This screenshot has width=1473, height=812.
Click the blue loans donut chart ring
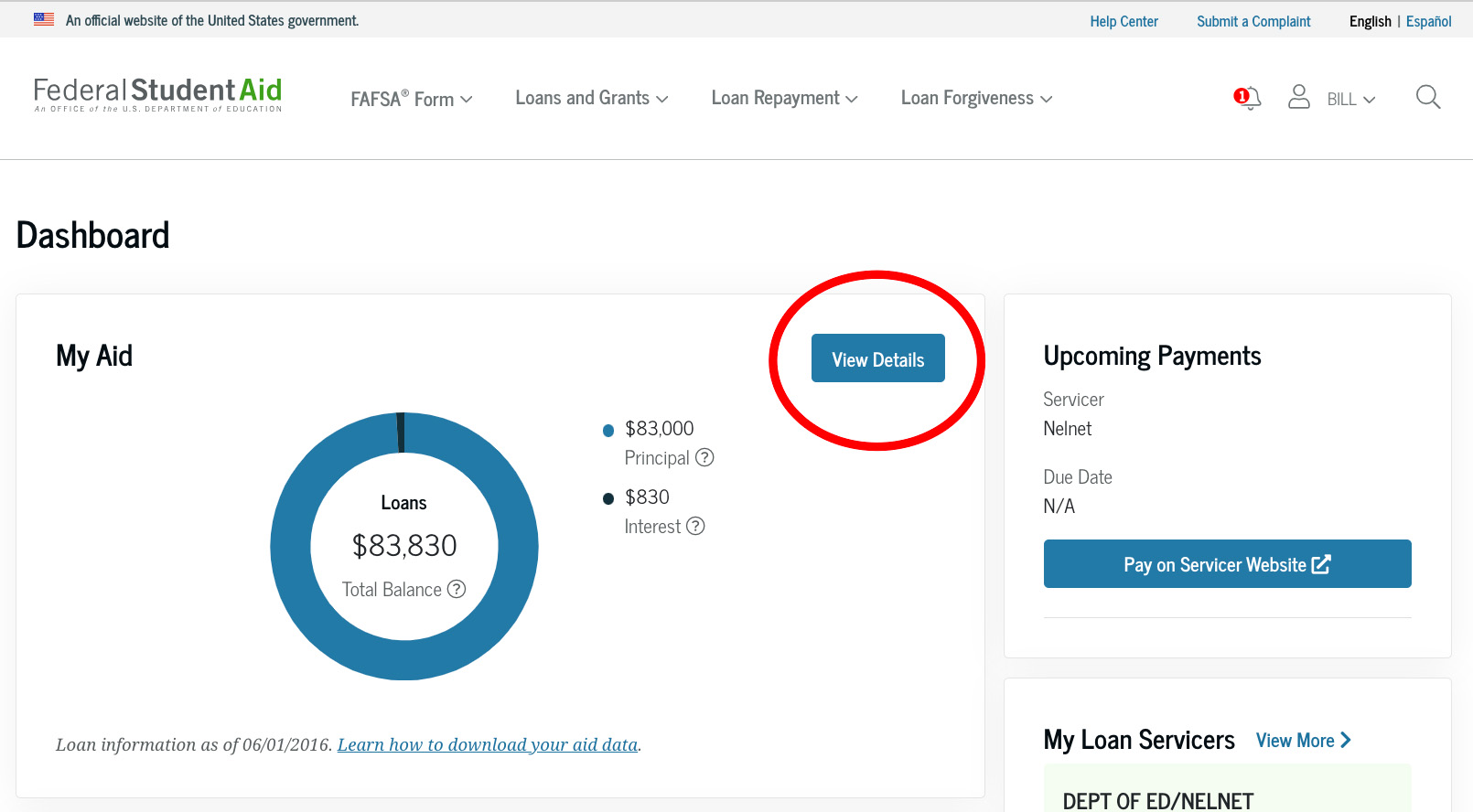point(293,547)
